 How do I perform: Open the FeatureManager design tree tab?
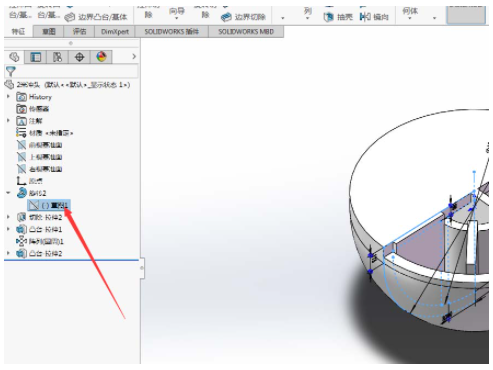pyautogui.click(x=14, y=57)
